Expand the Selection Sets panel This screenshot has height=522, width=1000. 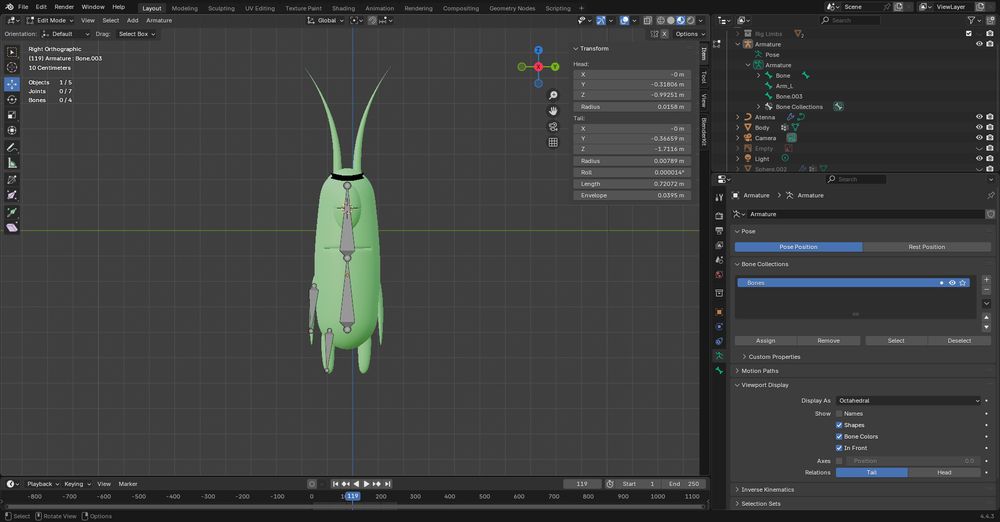pos(760,503)
